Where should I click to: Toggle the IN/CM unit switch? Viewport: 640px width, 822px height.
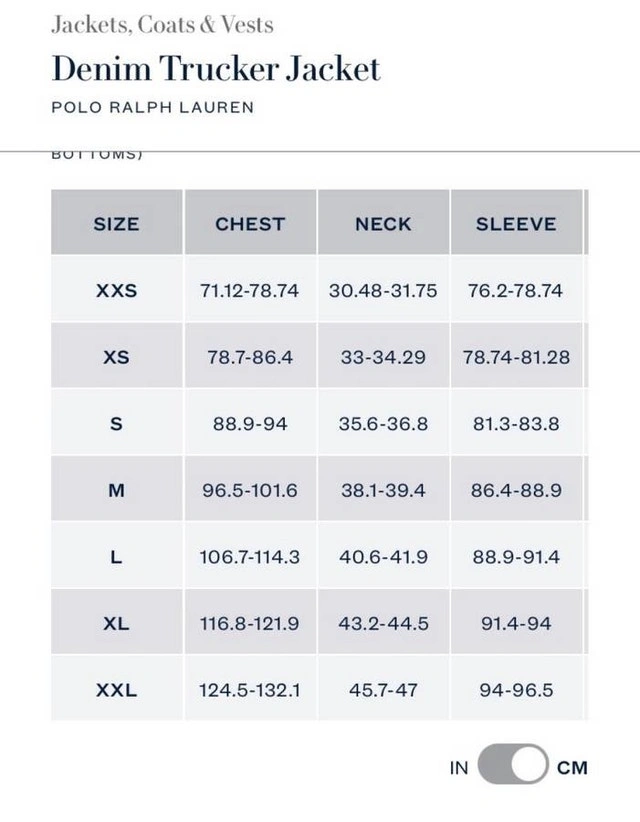[x=513, y=767]
